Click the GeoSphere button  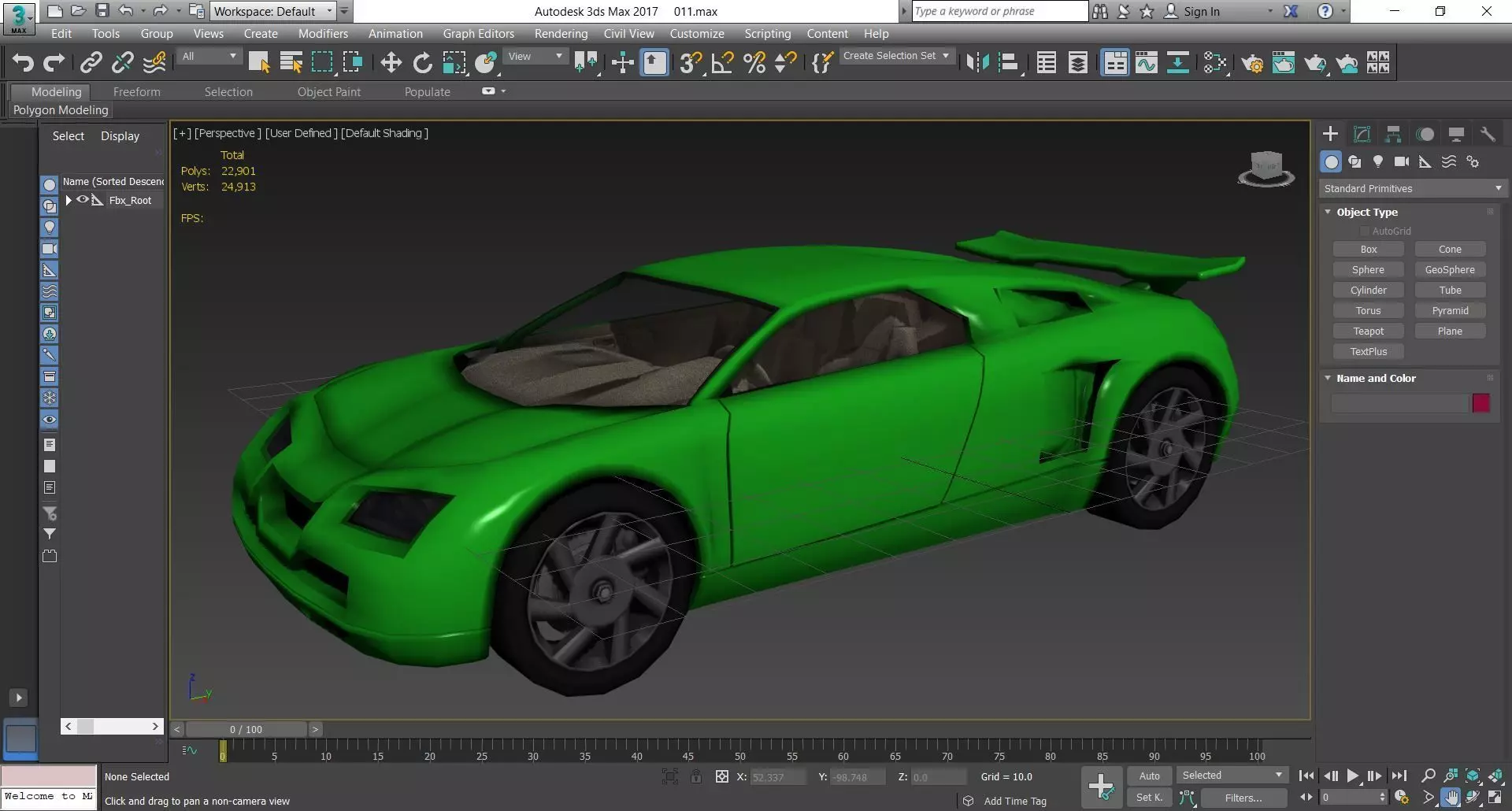[x=1449, y=269]
